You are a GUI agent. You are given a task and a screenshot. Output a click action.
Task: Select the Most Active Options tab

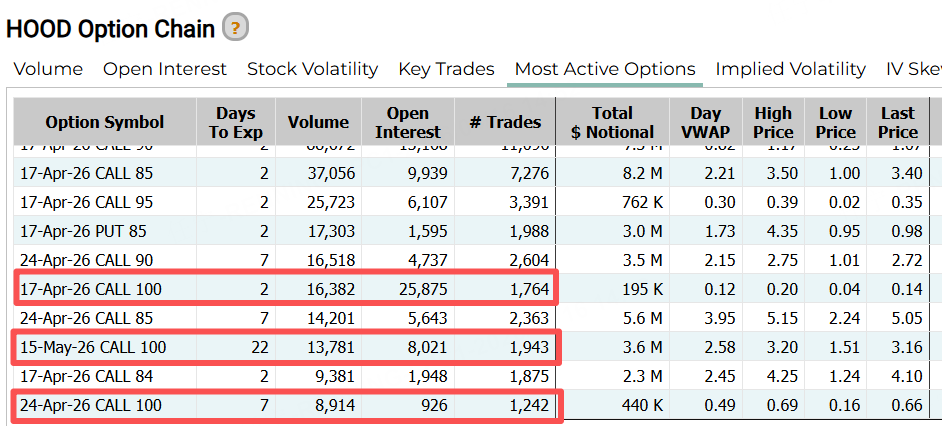coord(605,69)
